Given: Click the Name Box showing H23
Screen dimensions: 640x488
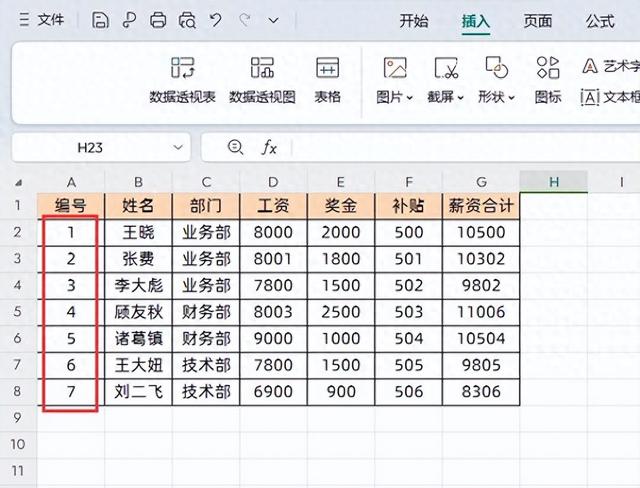Looking at the screenshot, I should click(x=90, y=147).
